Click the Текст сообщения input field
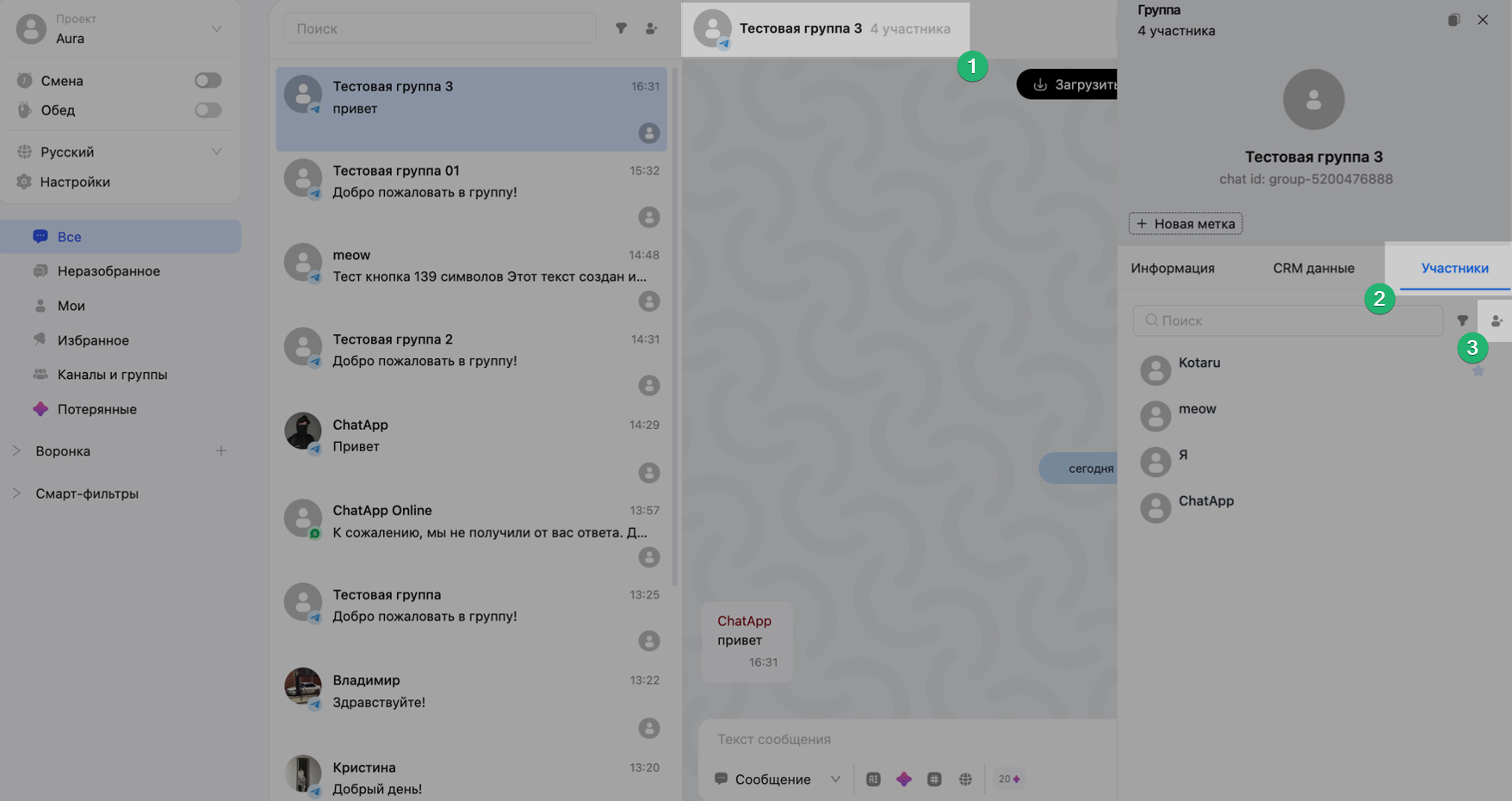This screenshot has width=1512, height=801. [904, 739]
